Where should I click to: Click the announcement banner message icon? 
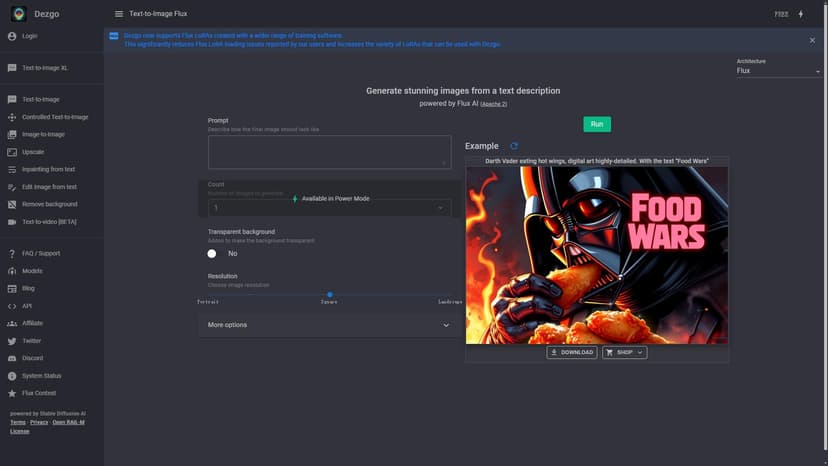tap(114, 36)
